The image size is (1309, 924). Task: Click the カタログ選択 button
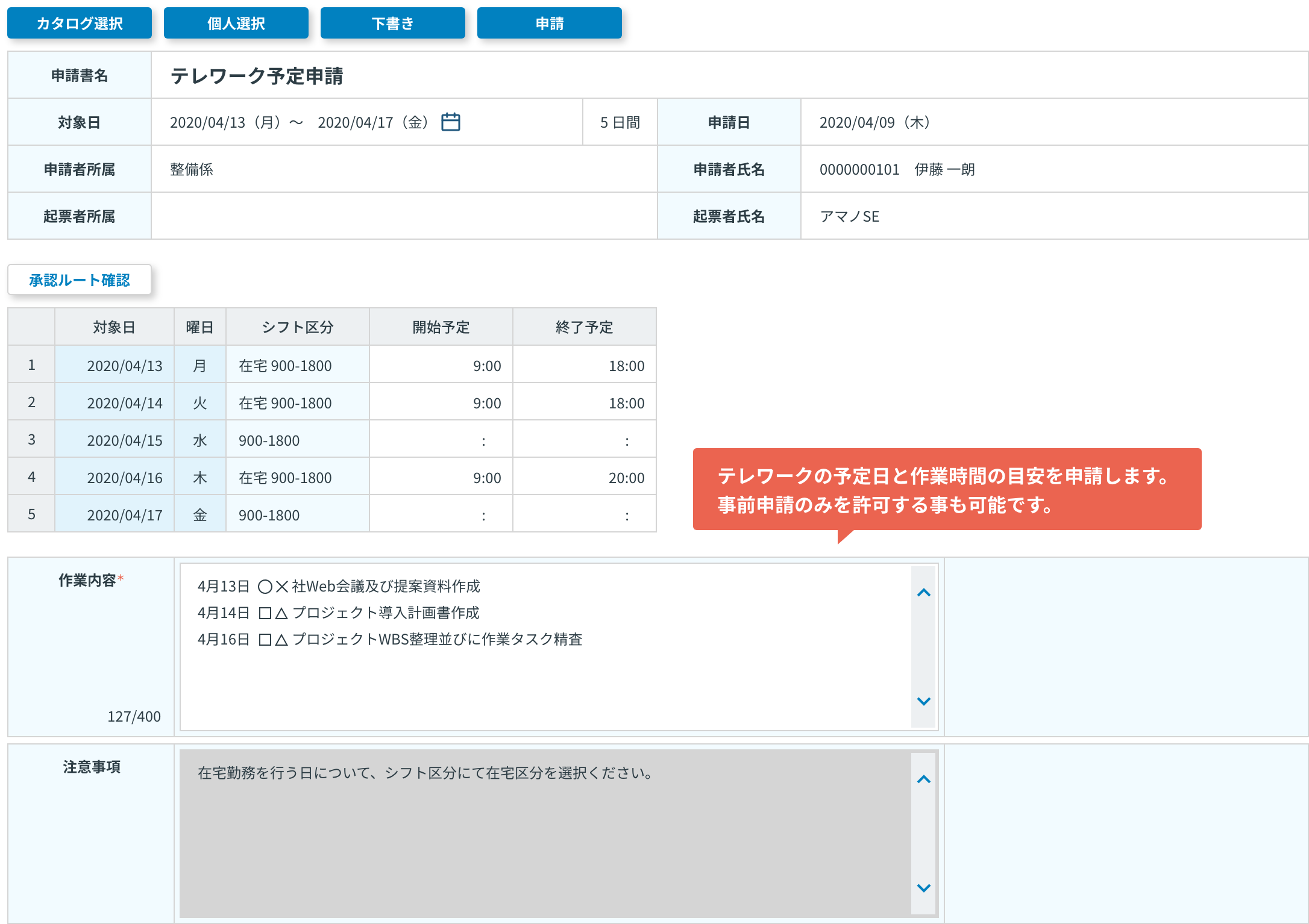(x=80, y=23)
